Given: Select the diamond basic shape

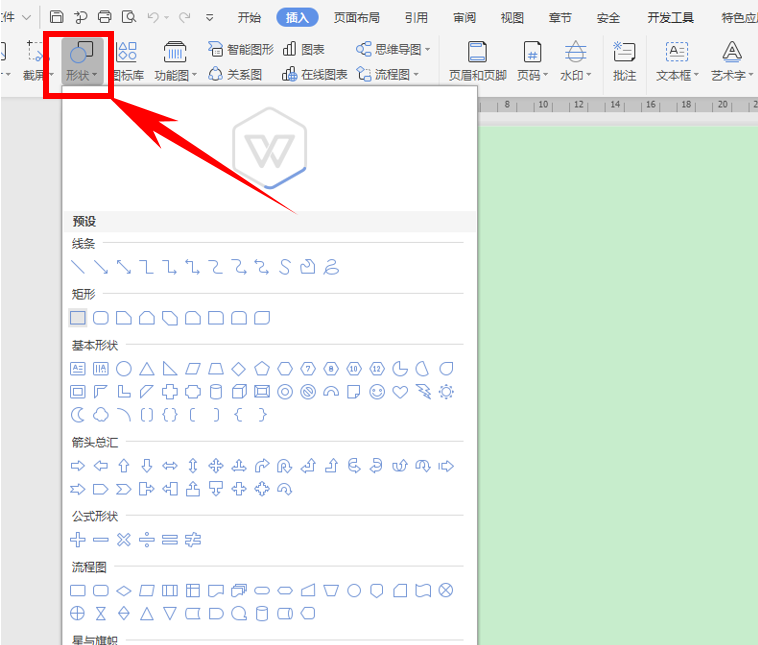Looking at the screenshot, I should (239, 369).
